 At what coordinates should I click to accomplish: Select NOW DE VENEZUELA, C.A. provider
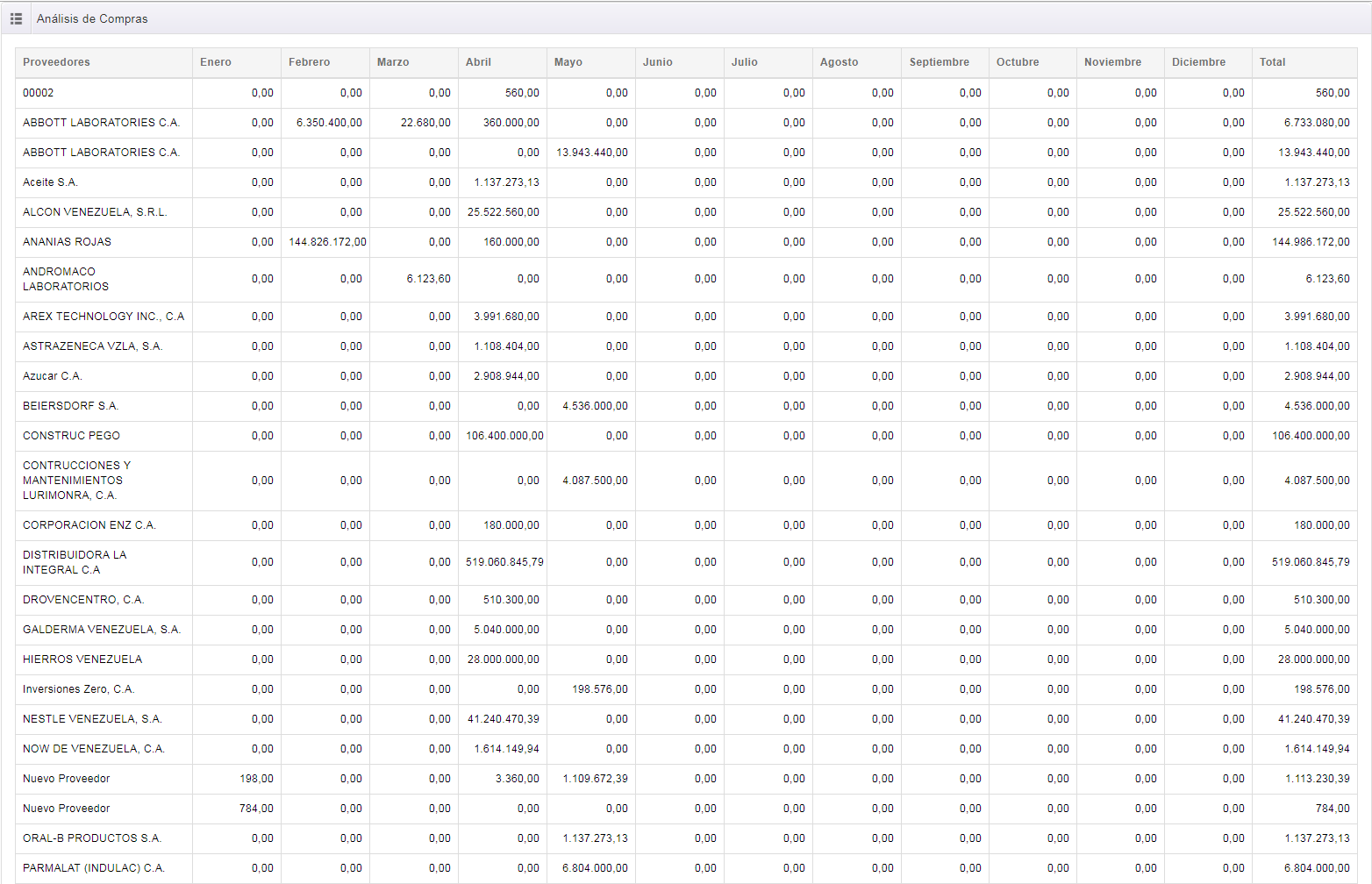[94, 749]
